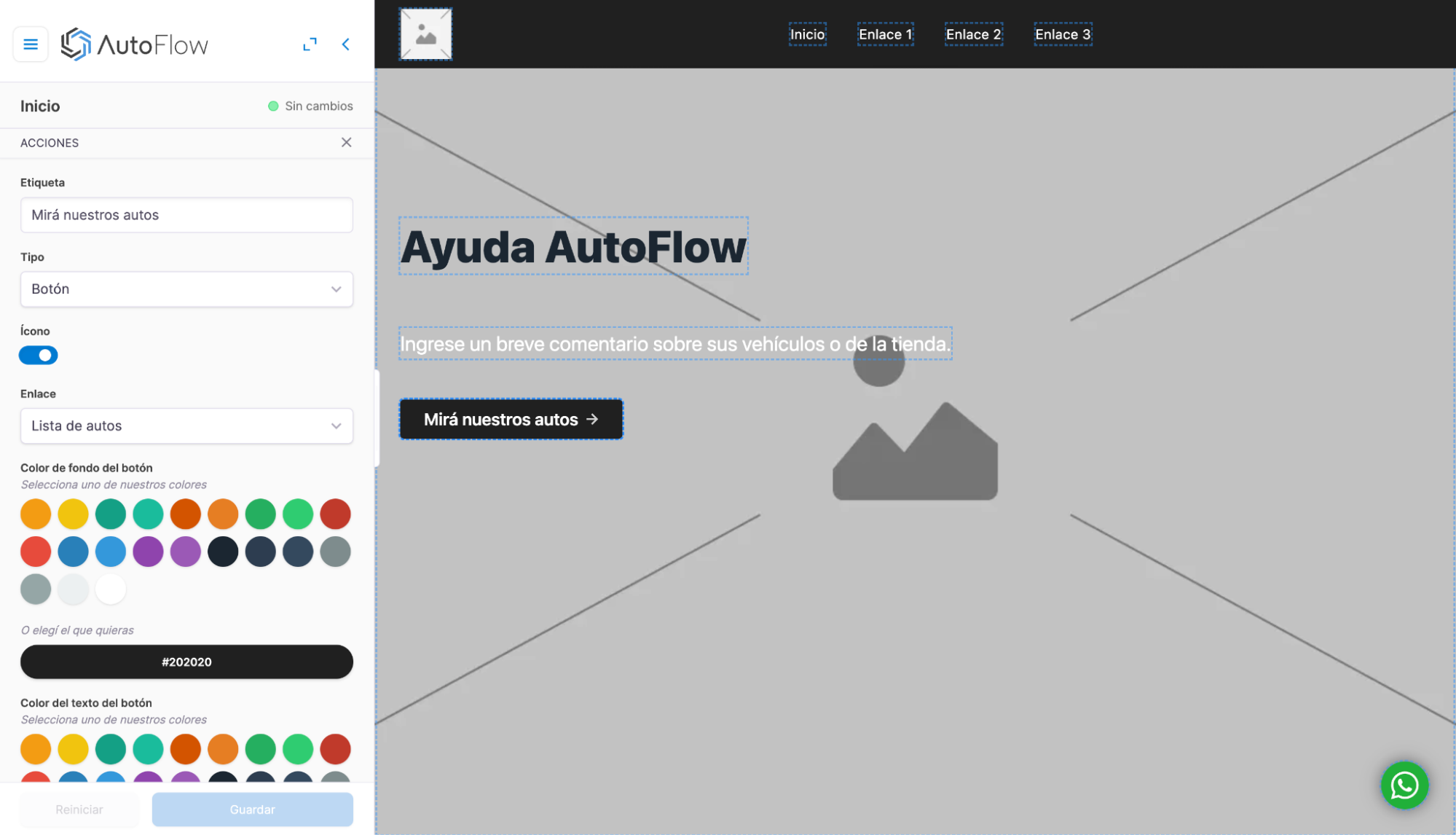Viewport: 1456px width, 835px height.
Task: Open the custom color #202020 picker bar
Action: point(186,662)
